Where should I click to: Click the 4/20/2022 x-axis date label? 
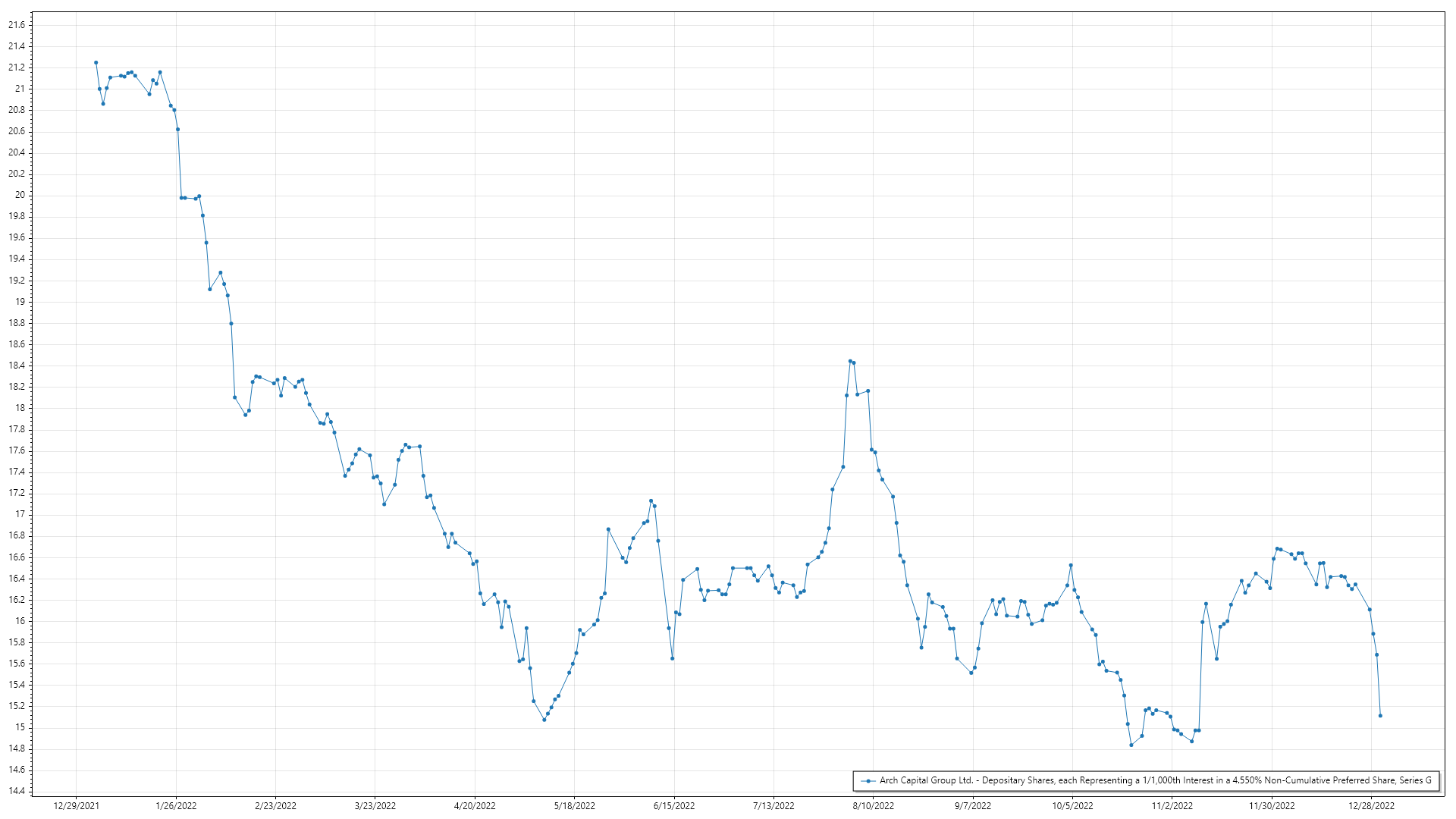[x=475, y=806]
